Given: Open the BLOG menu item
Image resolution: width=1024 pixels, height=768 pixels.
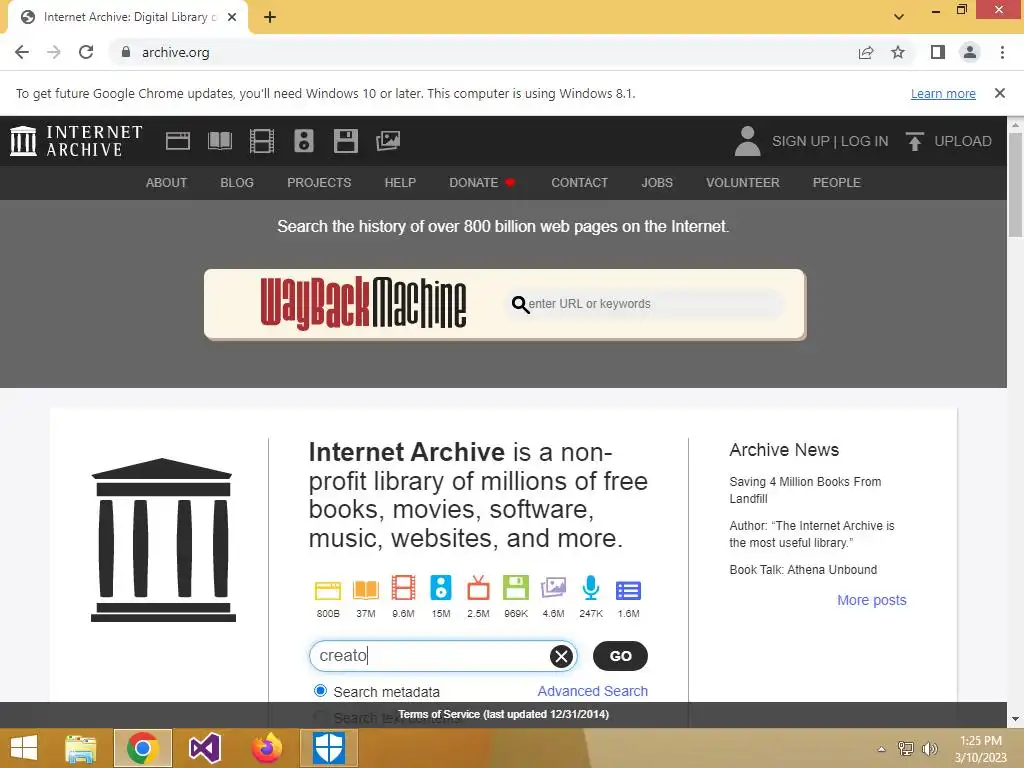Looking at the screenshot, I should click(x=237, y=183).
